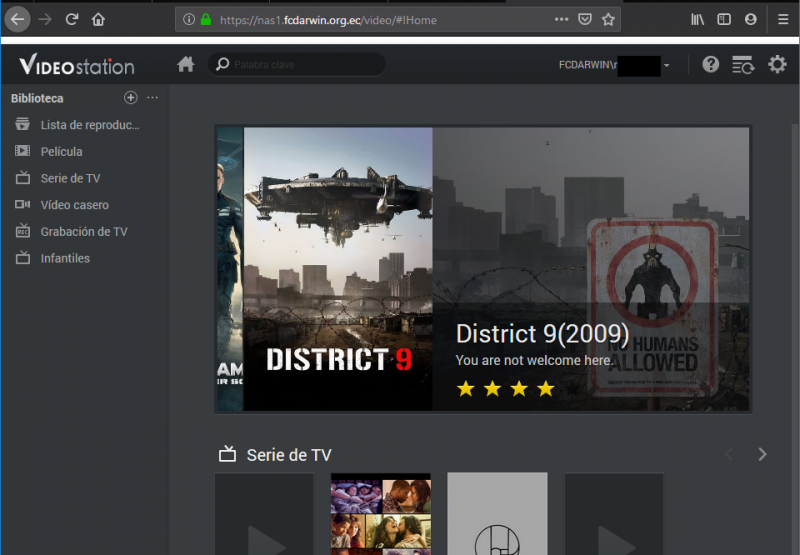Save the page to Pocket
800x555 pixels.
585,19
